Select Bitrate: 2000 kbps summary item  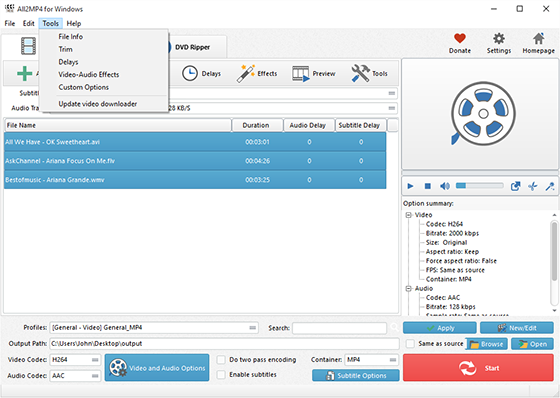(452, 233)
